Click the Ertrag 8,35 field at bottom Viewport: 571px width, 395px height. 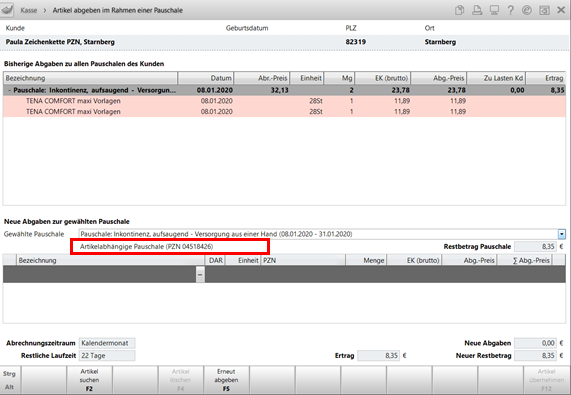379,355
